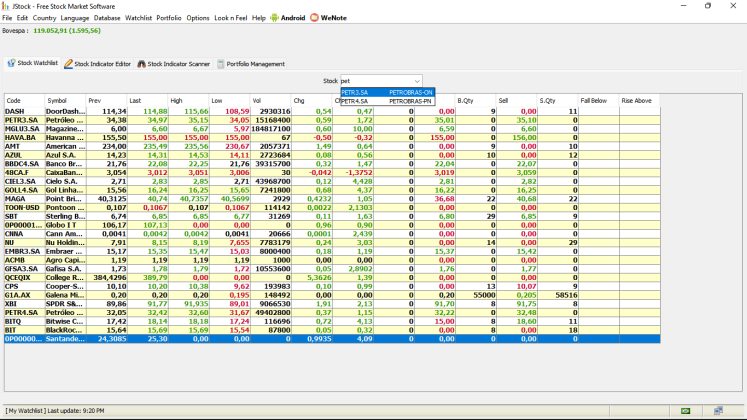Open the File menu
Screen dimensions: 747x420
[7, 18]
